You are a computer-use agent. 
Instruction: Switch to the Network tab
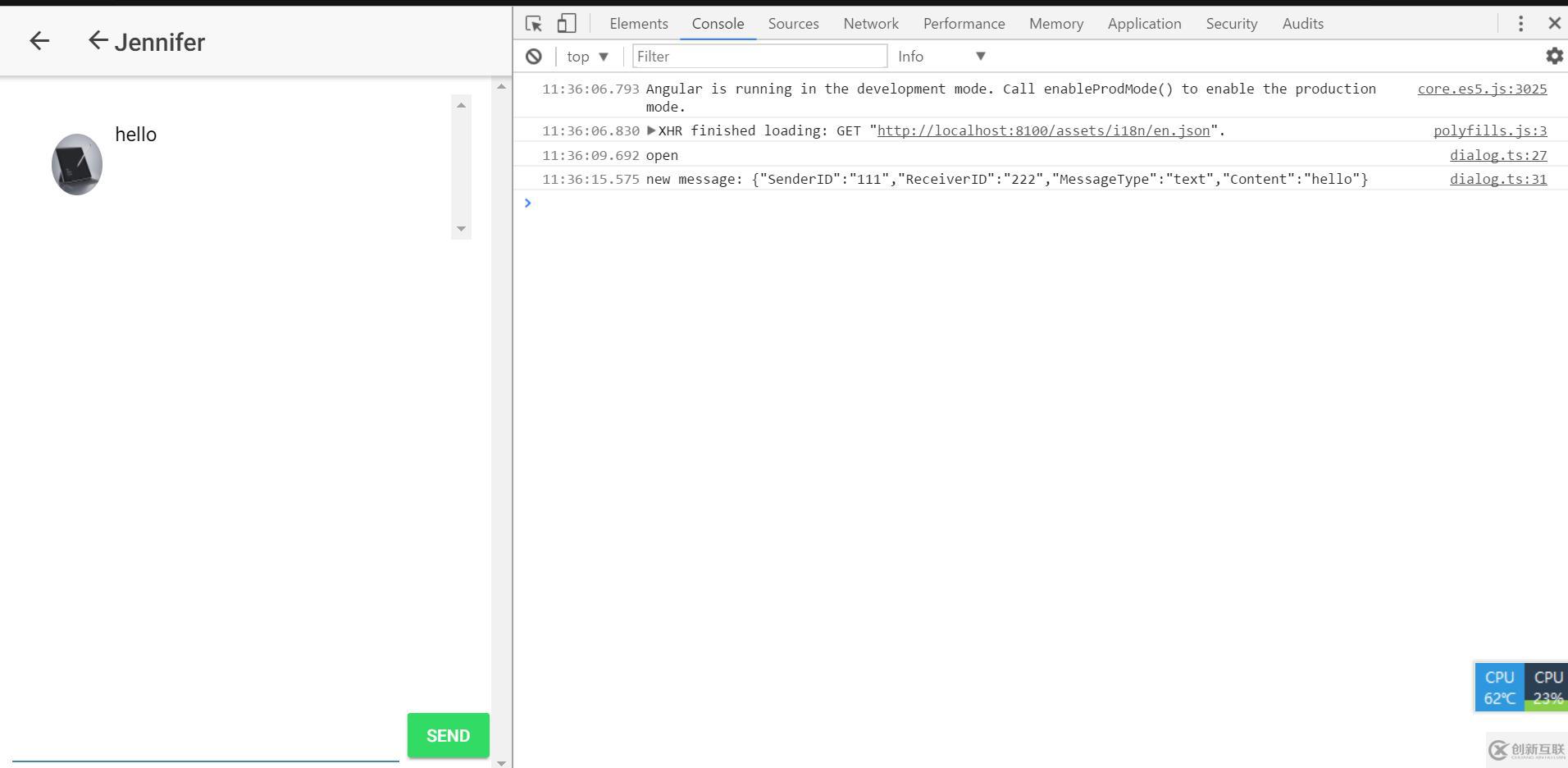click(x=870, y=23)
